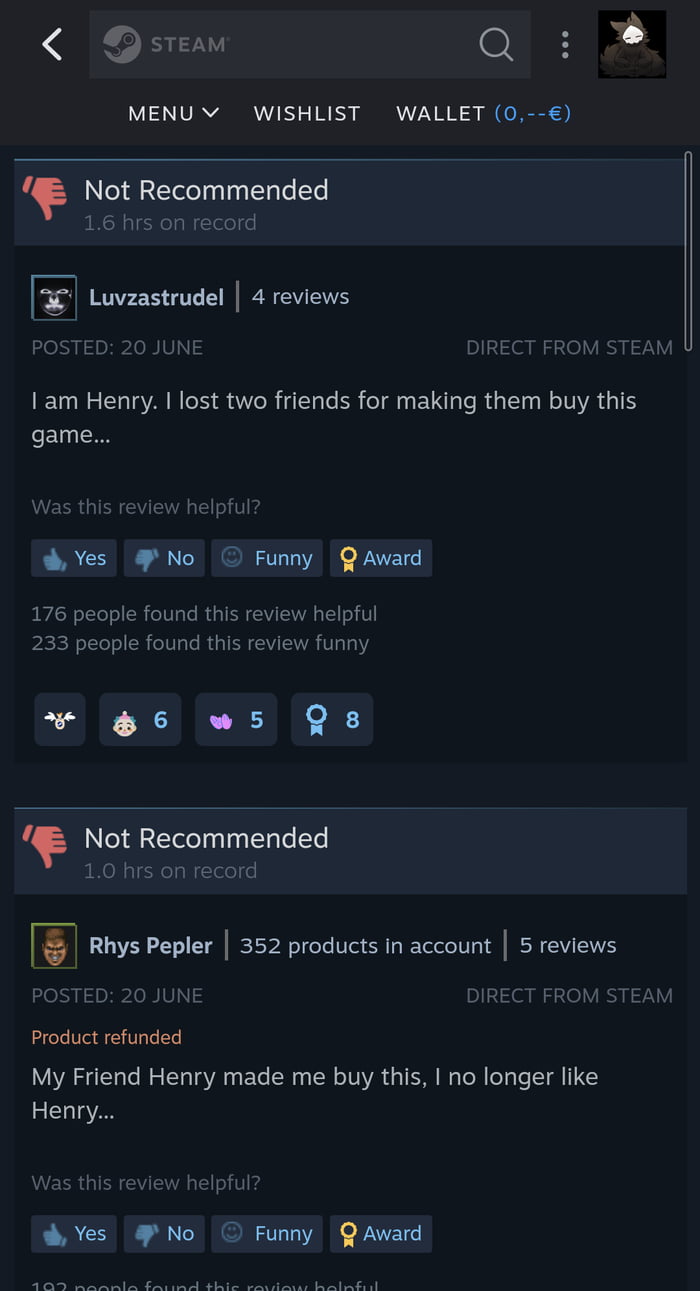Screen dimensions: 700x1291
Task: Open the WISHLIST tab
Action: tap(307, 113)
